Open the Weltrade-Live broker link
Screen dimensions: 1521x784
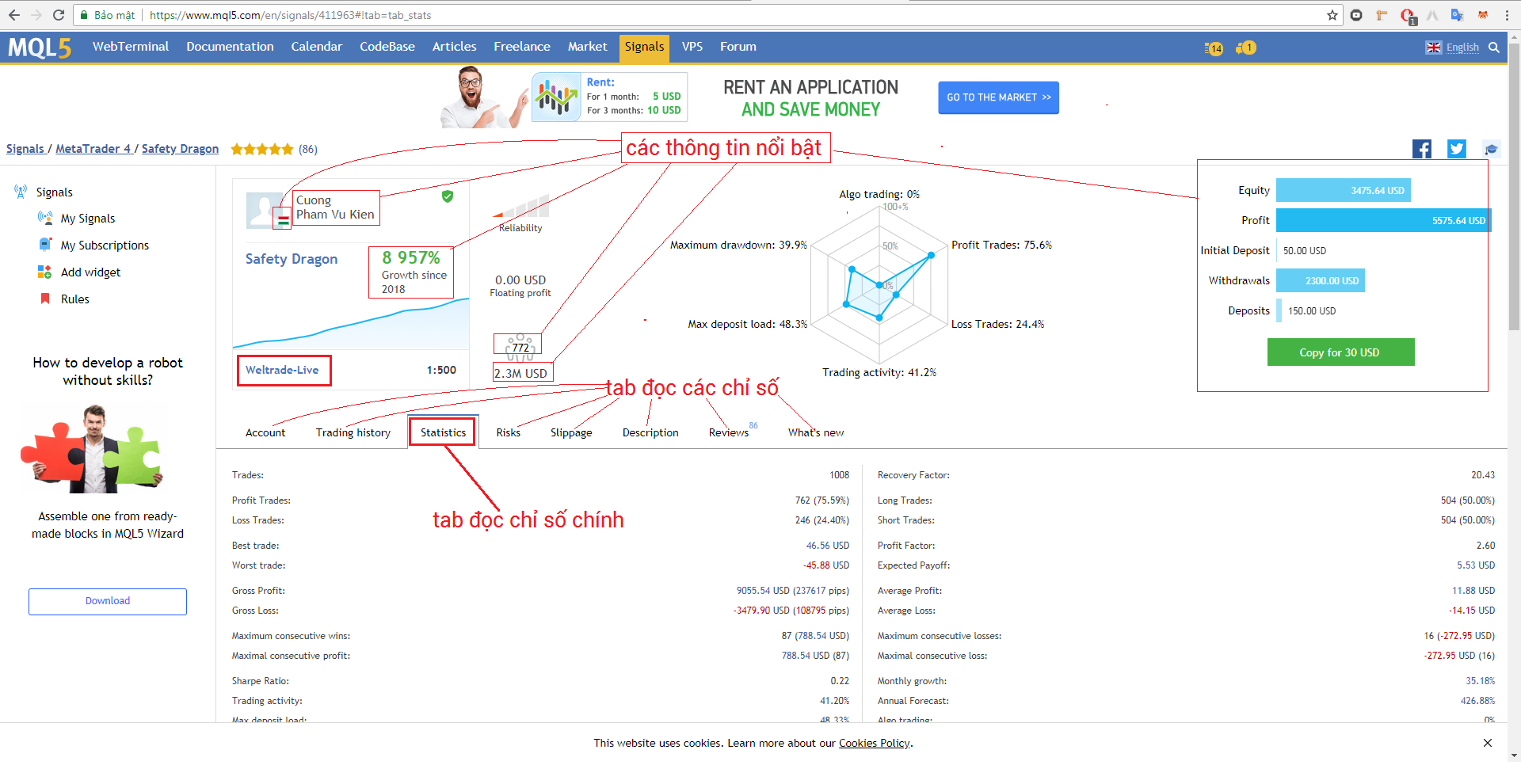tap(282, 370)
